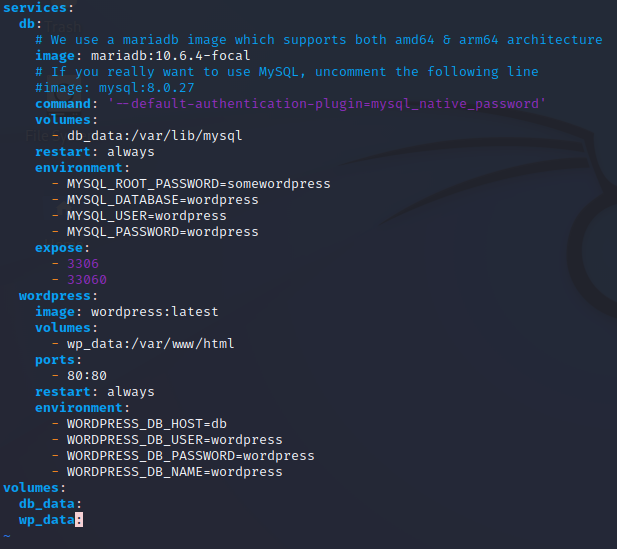Click the 'wordpress:' service key
The image size is (617, 549).
click(x=58, y=296)
